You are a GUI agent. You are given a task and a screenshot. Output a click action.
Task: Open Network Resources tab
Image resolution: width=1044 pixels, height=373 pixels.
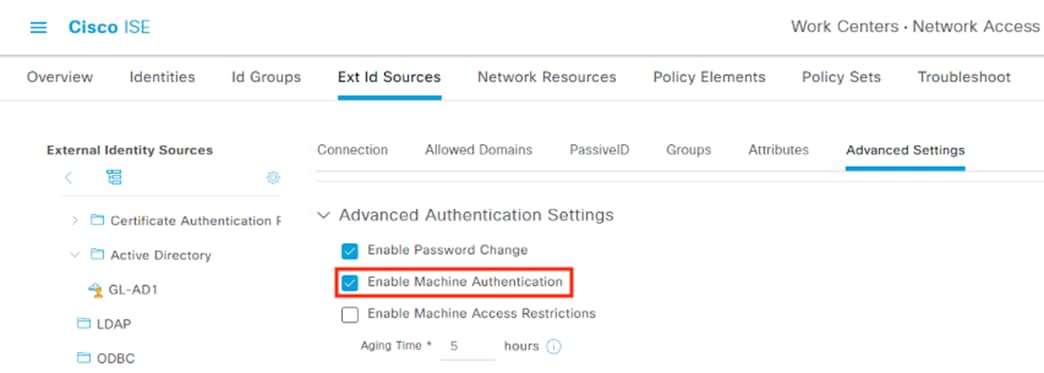[547, 77]
